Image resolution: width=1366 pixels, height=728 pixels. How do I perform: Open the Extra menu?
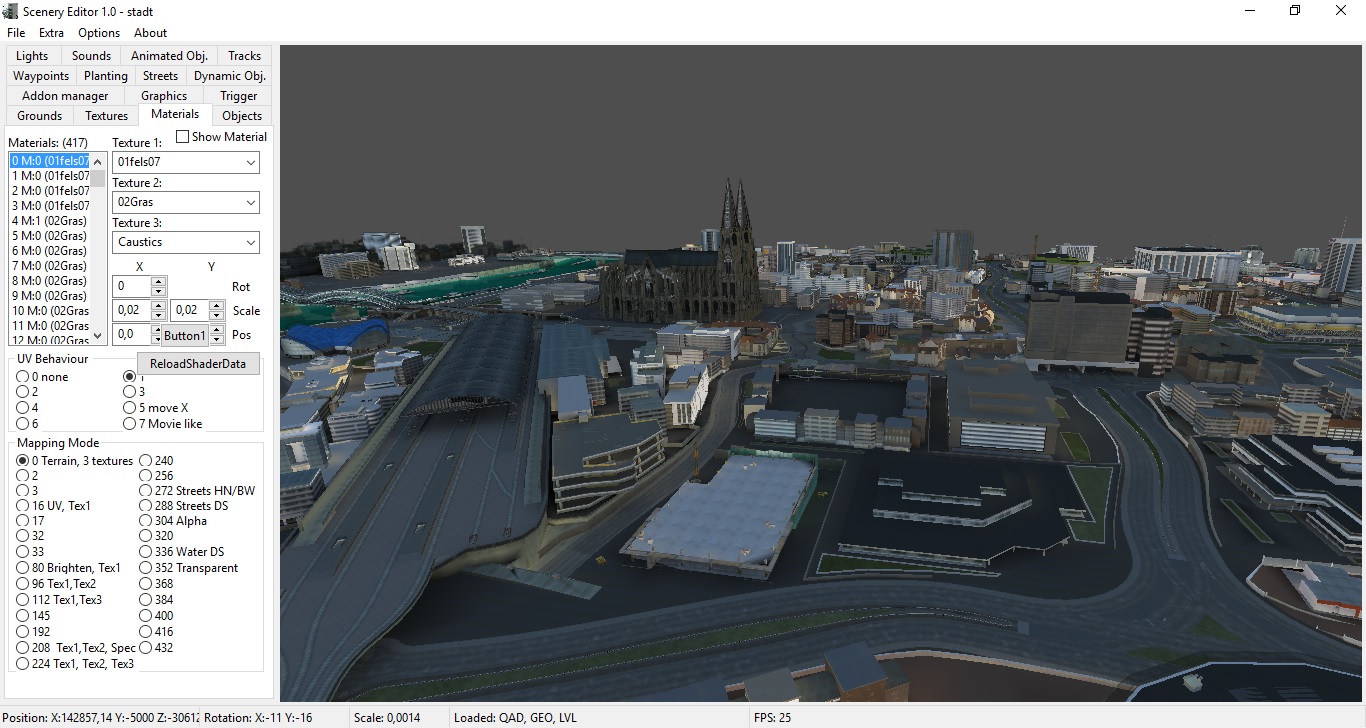pyautogui.click(x=52, y=33)
